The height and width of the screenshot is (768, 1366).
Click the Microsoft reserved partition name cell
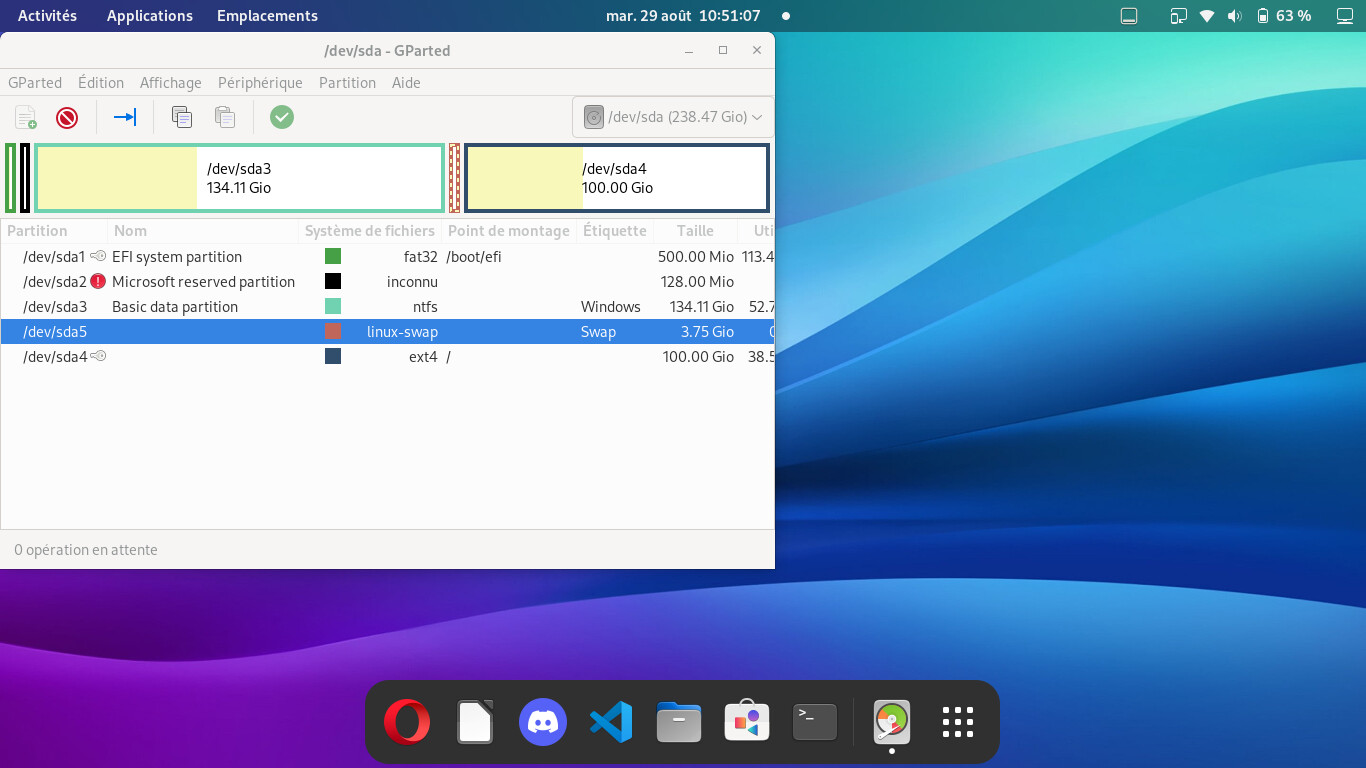click(x=203, y=282)
